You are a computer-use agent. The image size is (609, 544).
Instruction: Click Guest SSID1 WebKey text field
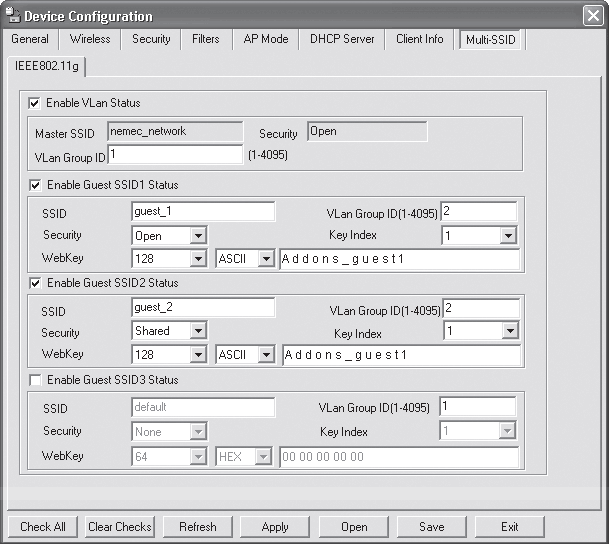coord(400,259)
